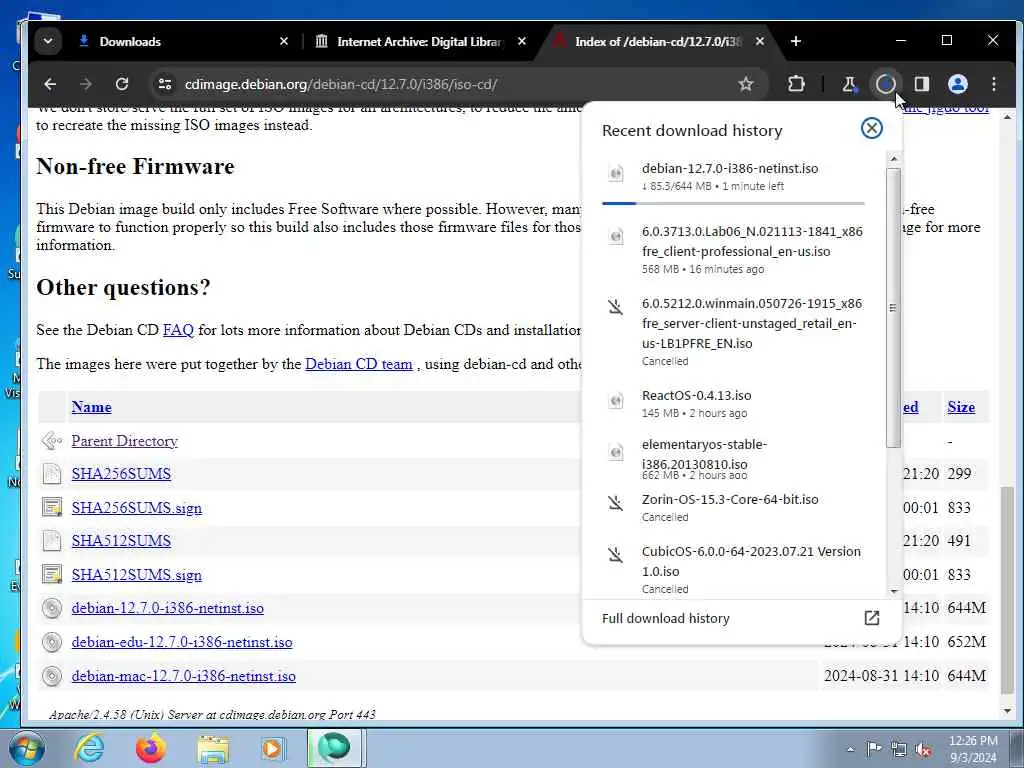The image size is (1024, 768).
Task: Click the Full download history button
Action: (x=741, y=618)
